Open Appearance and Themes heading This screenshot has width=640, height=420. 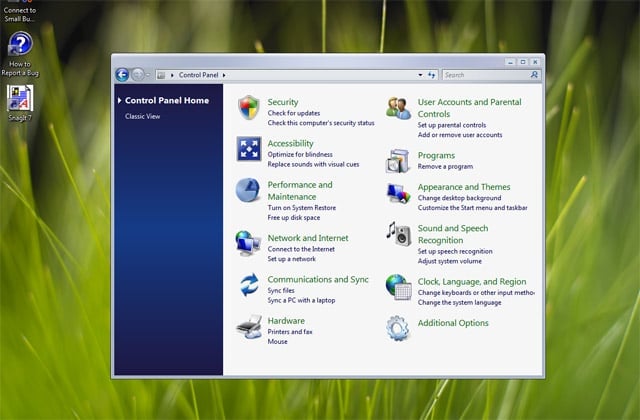coord(464,187)
